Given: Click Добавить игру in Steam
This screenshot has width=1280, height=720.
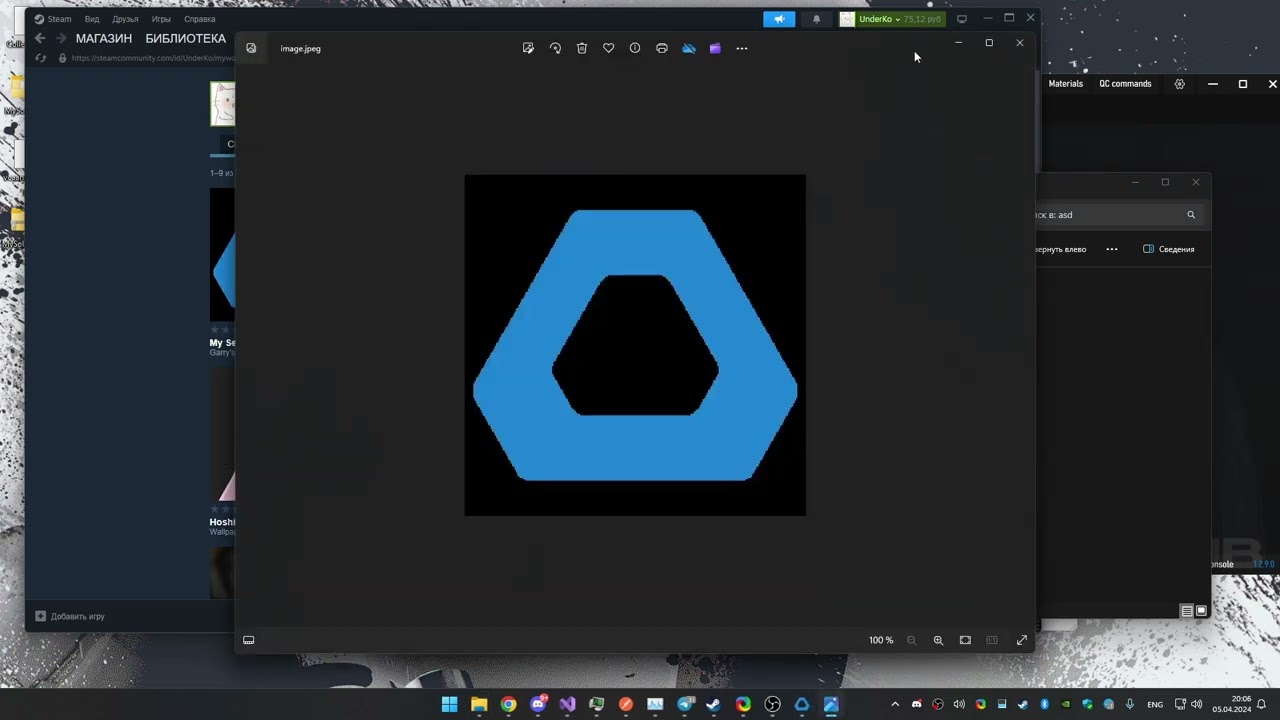Looking at the screenshot, I should point(70,616).
